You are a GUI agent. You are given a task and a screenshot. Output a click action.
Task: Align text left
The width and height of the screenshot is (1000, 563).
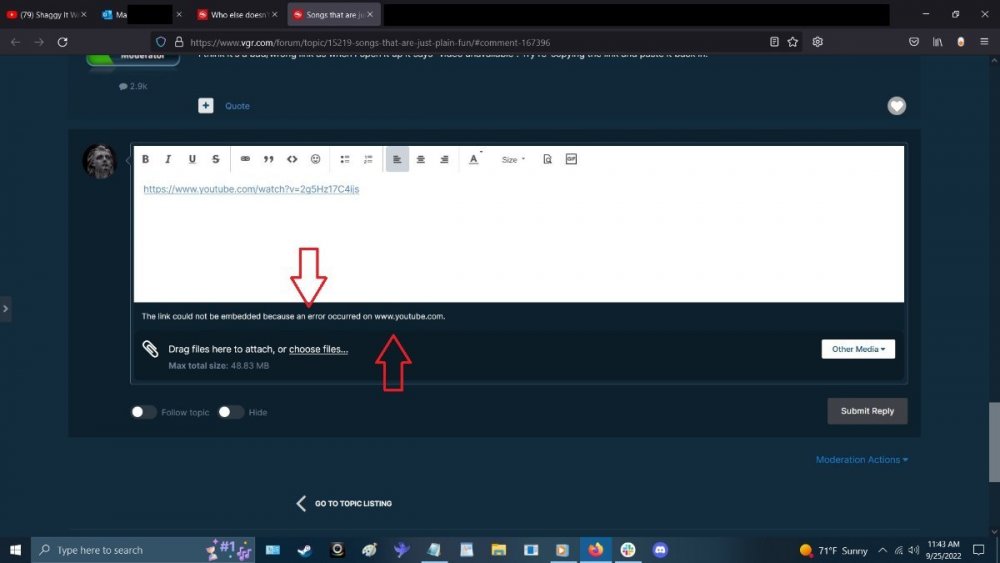tap(397, 159)
